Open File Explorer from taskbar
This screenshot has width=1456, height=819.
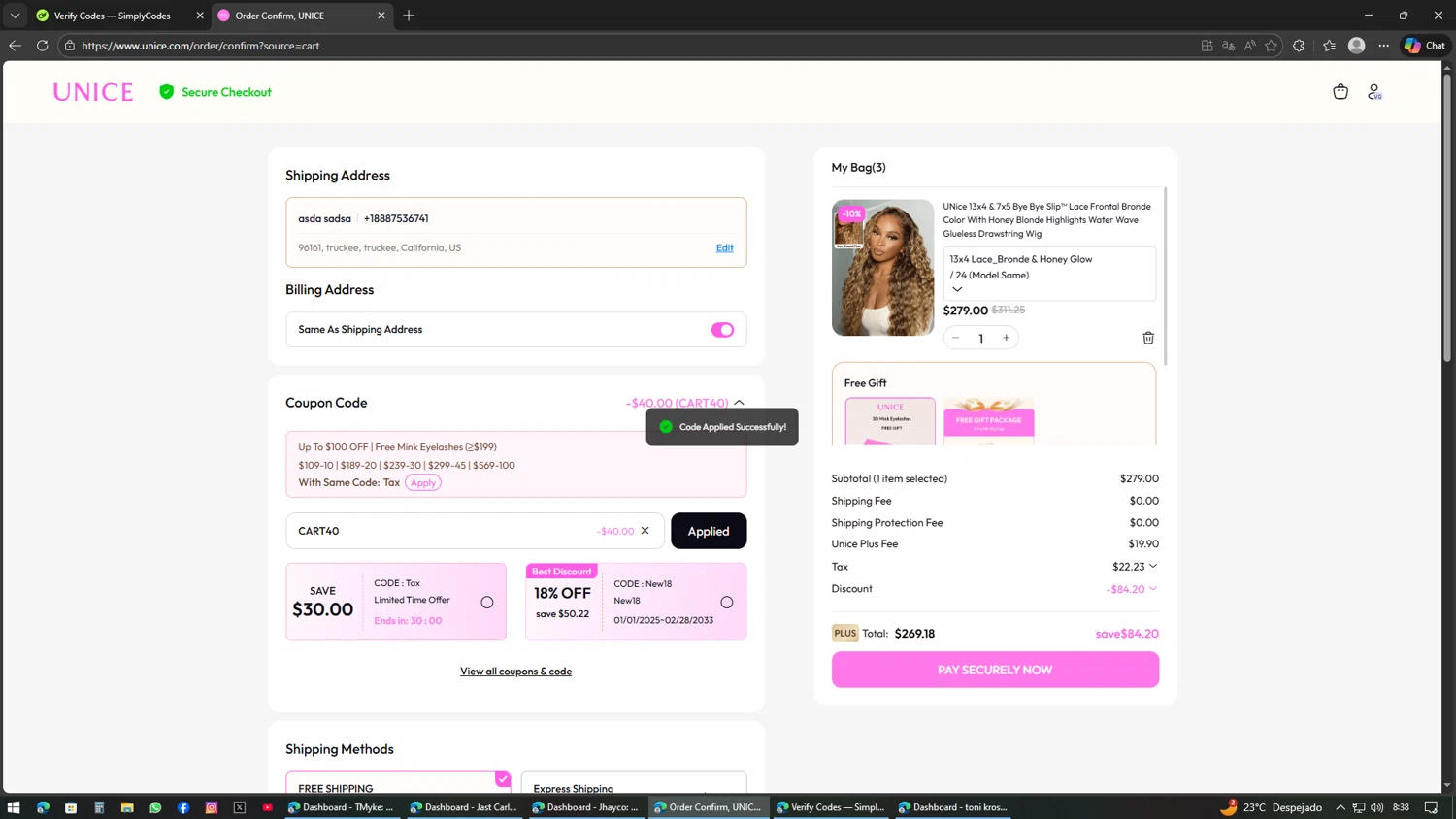tap(127, 807)
